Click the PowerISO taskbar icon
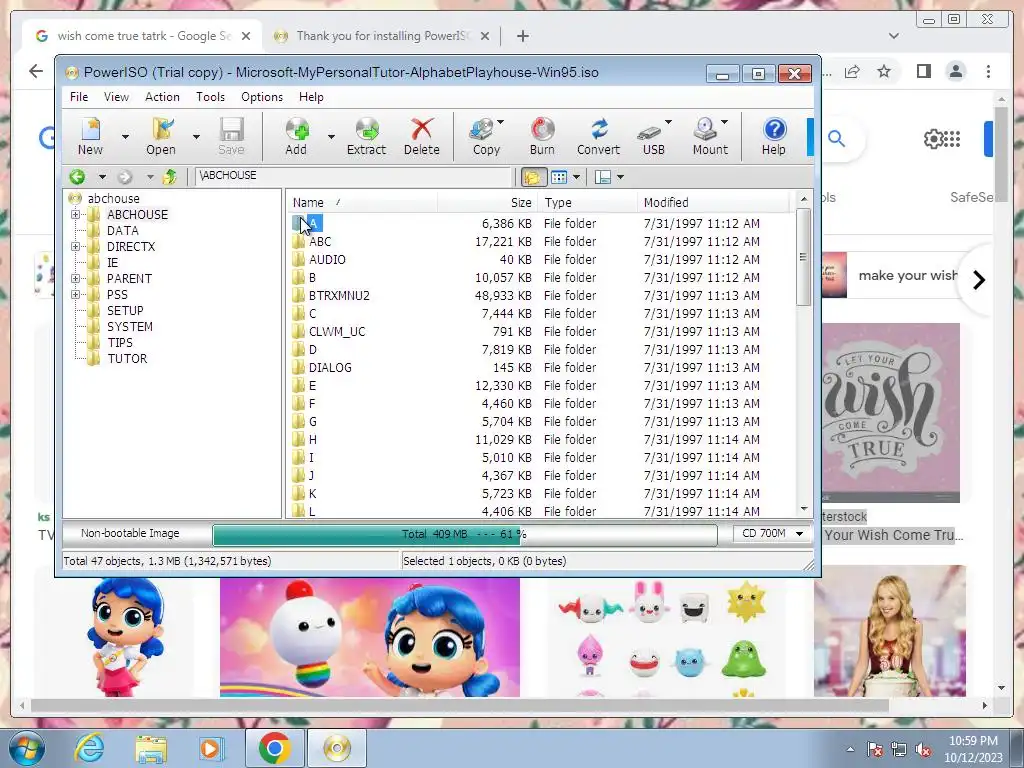Image resolution: width=1024 pixels, height=768 pixels. coord(336,748)
